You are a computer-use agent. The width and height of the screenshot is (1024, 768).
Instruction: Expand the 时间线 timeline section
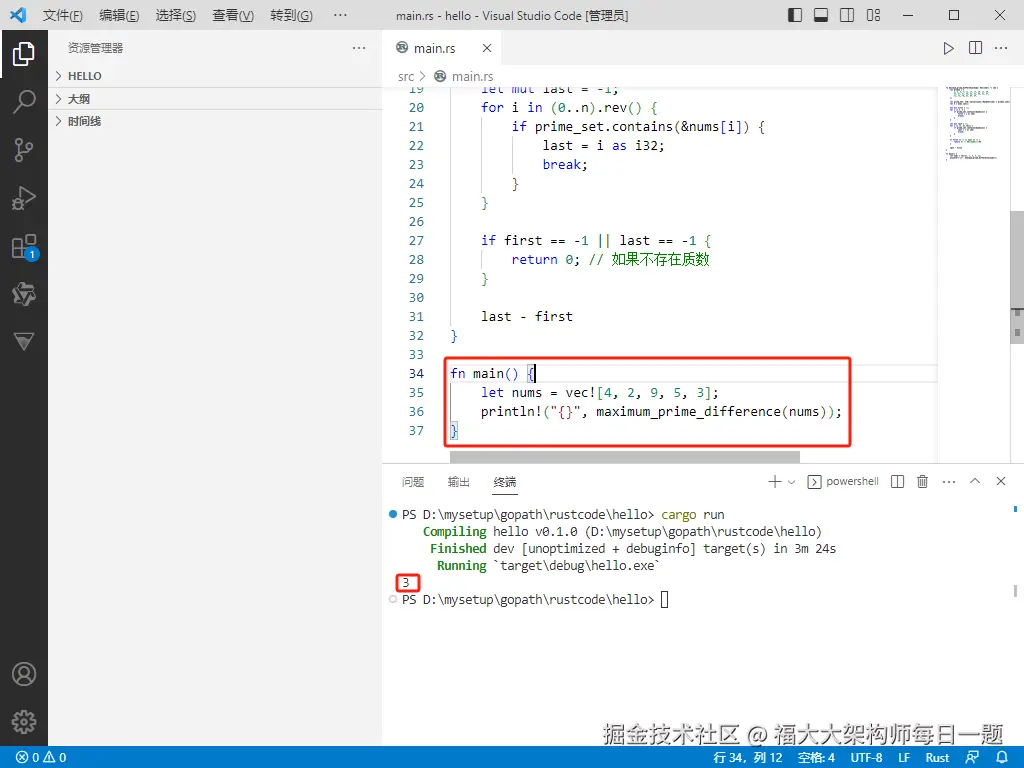coord(216,121)
